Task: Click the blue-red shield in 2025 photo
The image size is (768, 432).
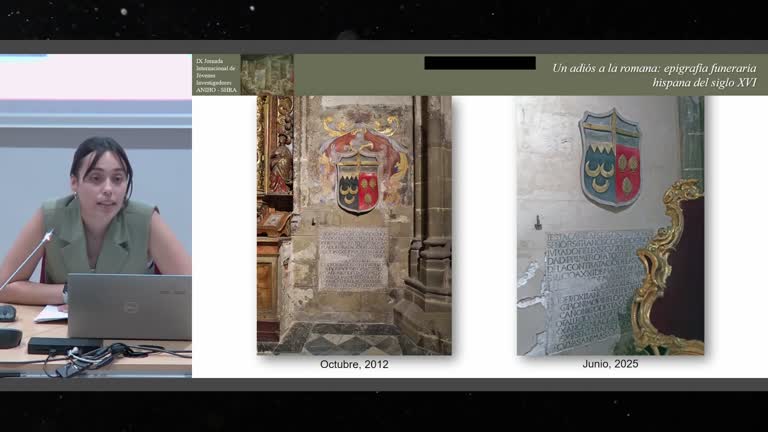Action: [x=610, y=158]
